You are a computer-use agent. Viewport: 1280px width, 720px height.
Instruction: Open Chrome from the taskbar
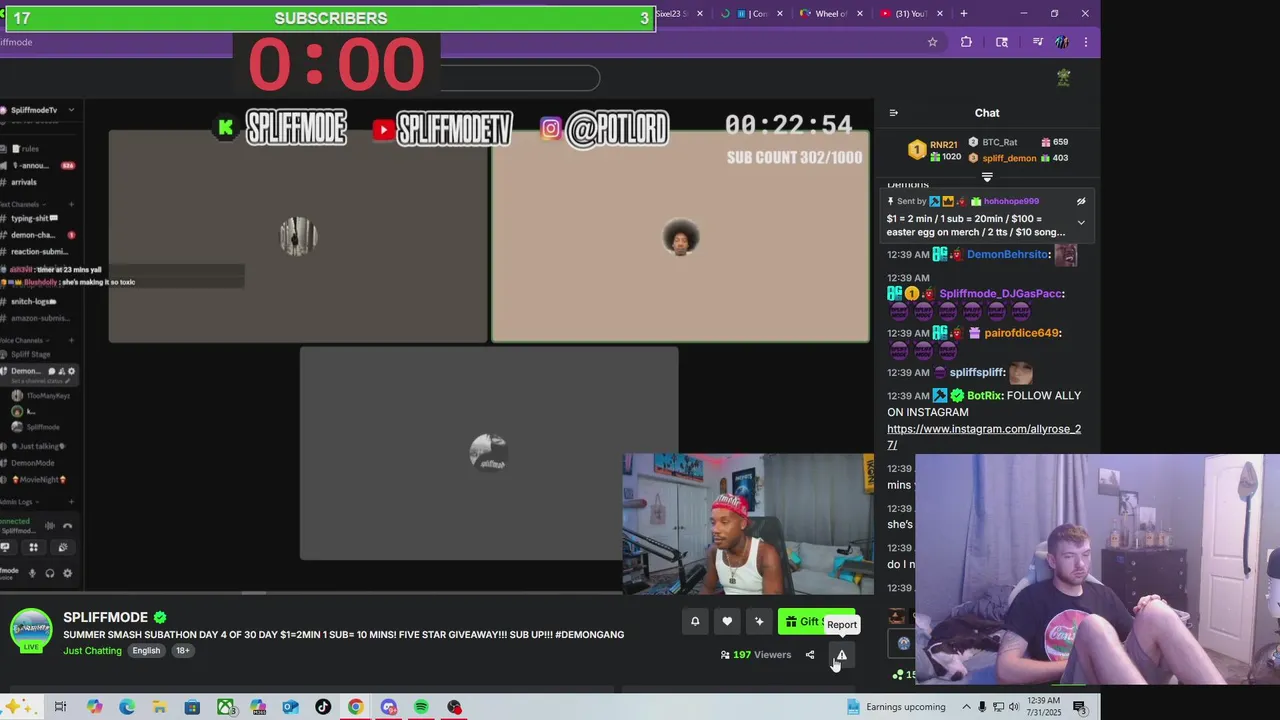(x=355, y=707)
